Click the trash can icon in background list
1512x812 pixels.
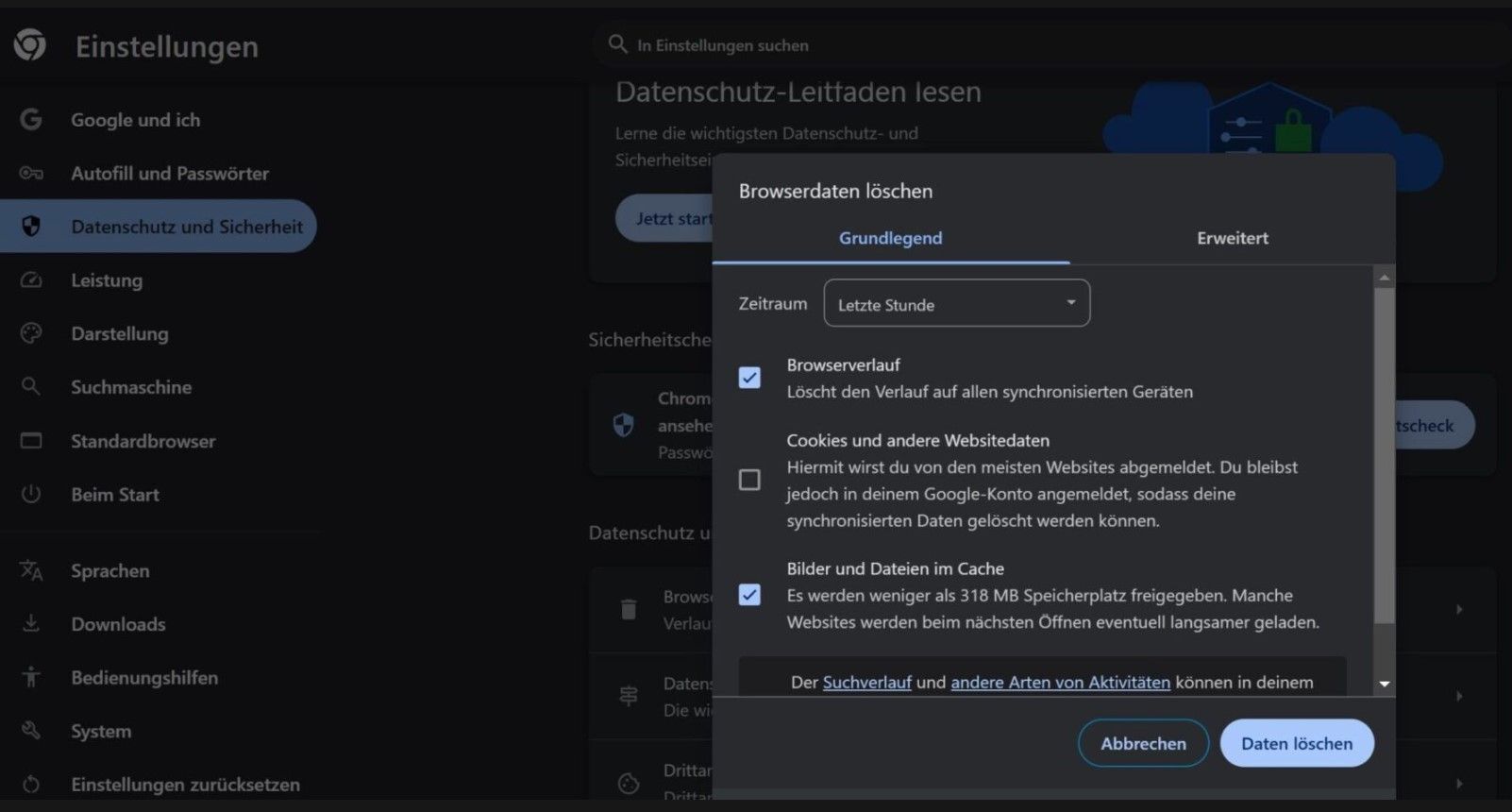pyautogui.click(x=629, y=610)
